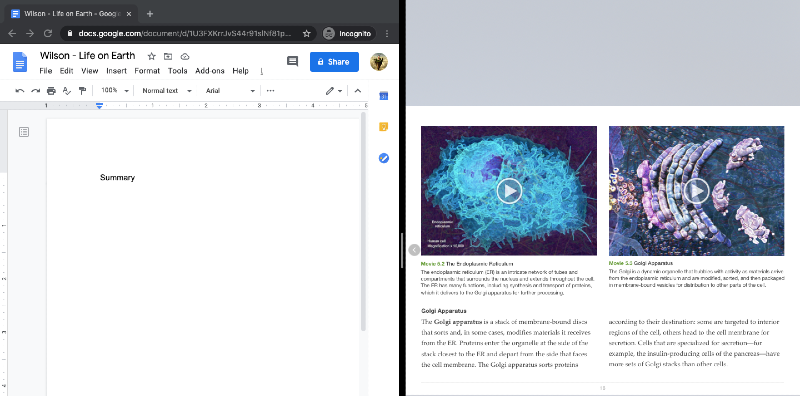
Task: Close the Wilson - Life on Earth tab
Action: (x=129, y=14)
